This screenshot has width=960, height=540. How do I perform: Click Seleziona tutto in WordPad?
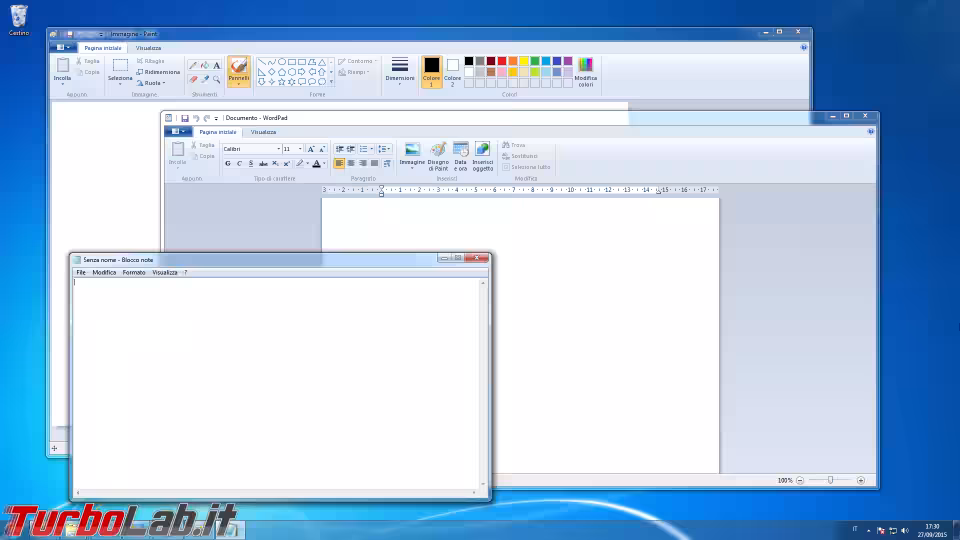[x=527, y=167]
